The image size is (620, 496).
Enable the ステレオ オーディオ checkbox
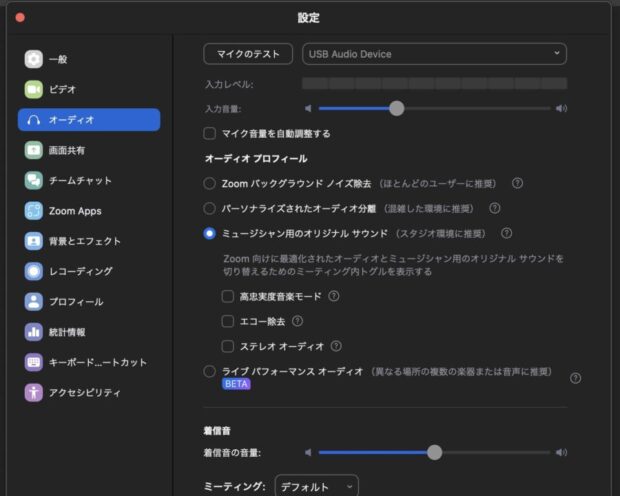coord(228,346)
